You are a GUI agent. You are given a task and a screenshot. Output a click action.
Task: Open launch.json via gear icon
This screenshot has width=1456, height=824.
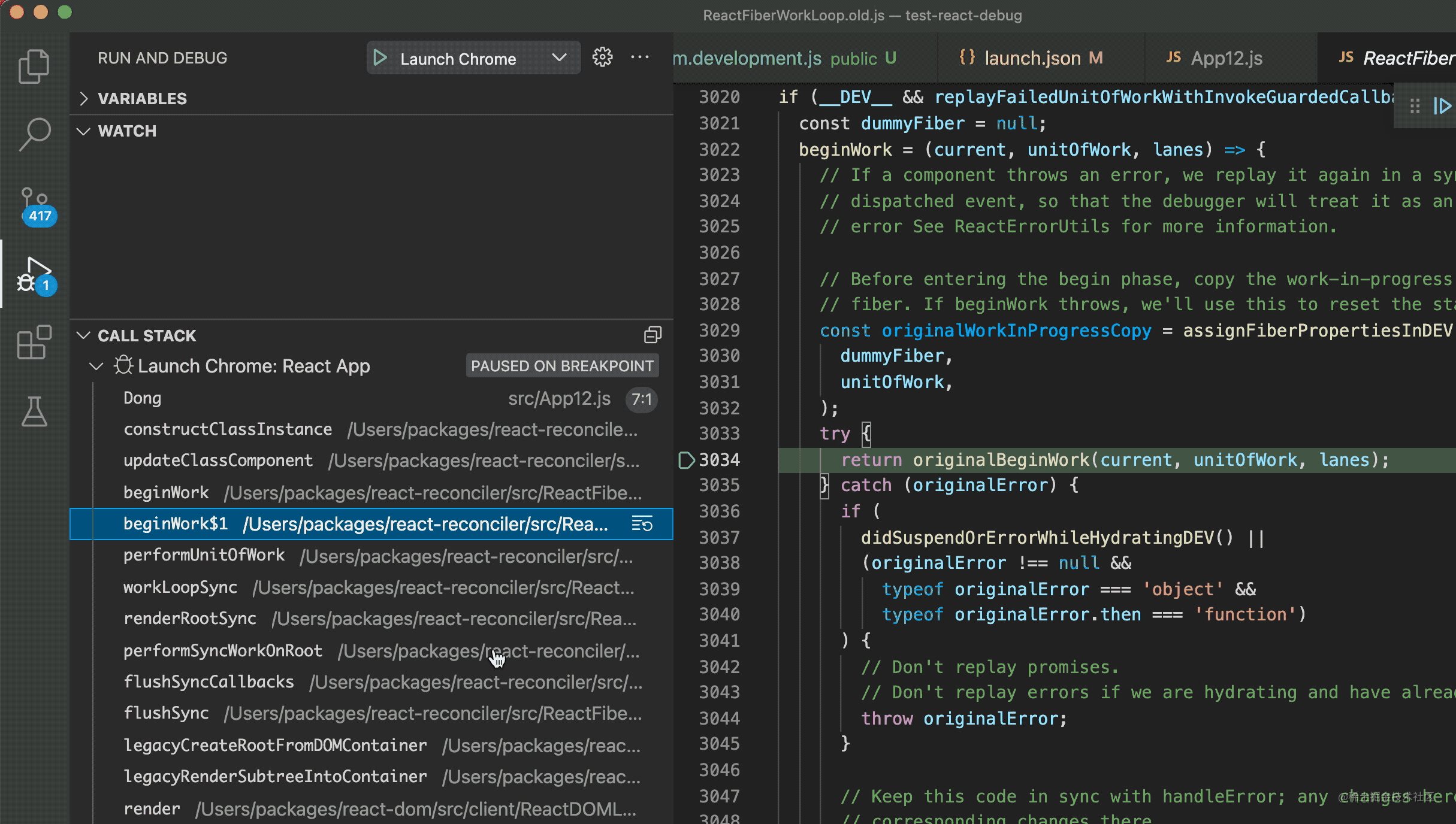pos(602,57)
